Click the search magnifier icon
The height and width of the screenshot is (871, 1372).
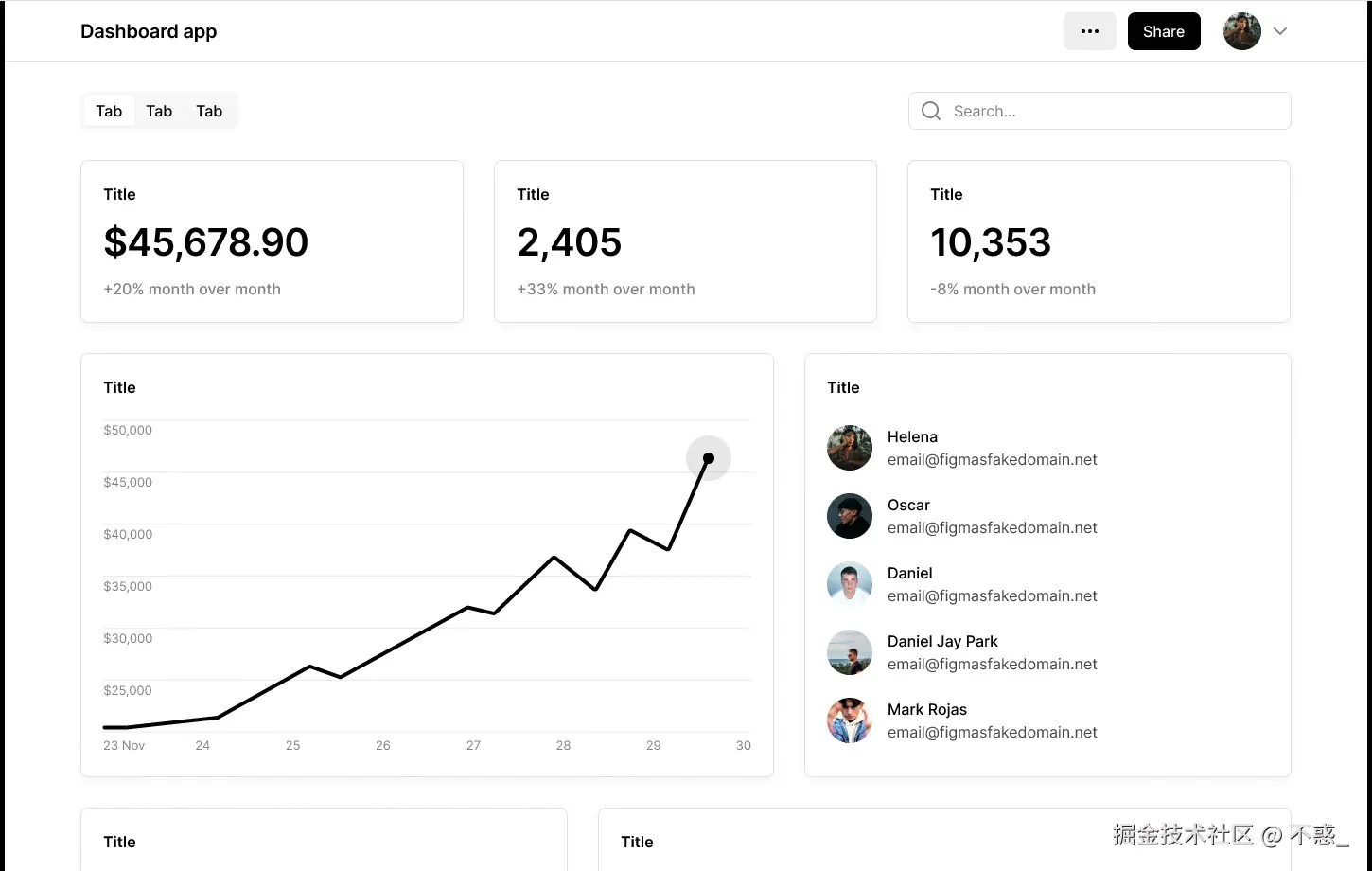[x=931, y=111]
